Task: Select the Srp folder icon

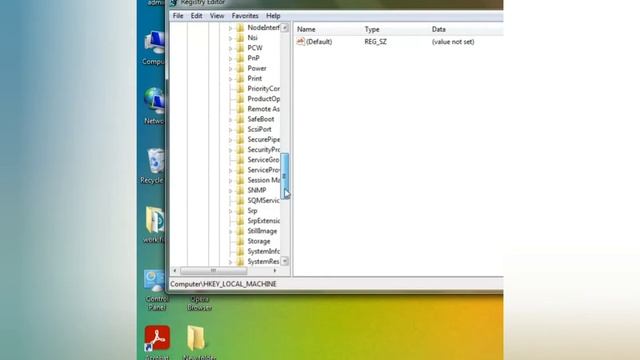Action: pyautogui.click(x=240, y=211)
